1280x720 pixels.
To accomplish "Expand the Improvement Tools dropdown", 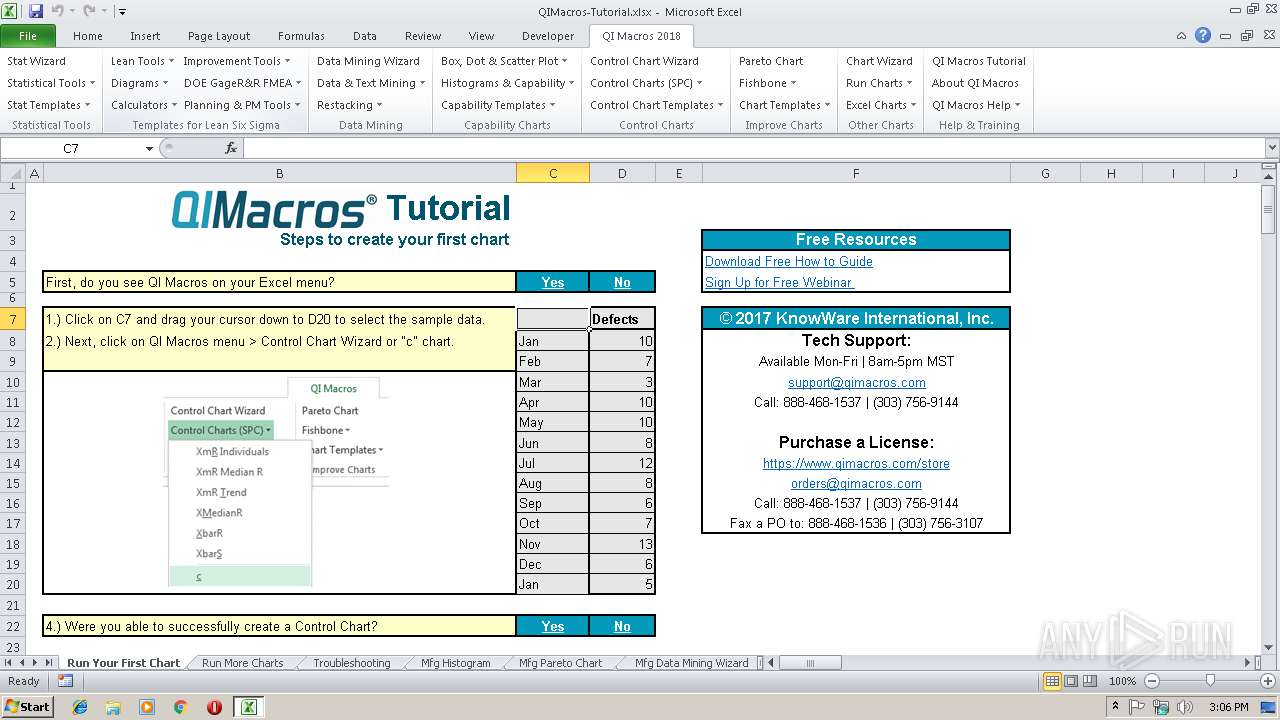I will pos(237,61).
